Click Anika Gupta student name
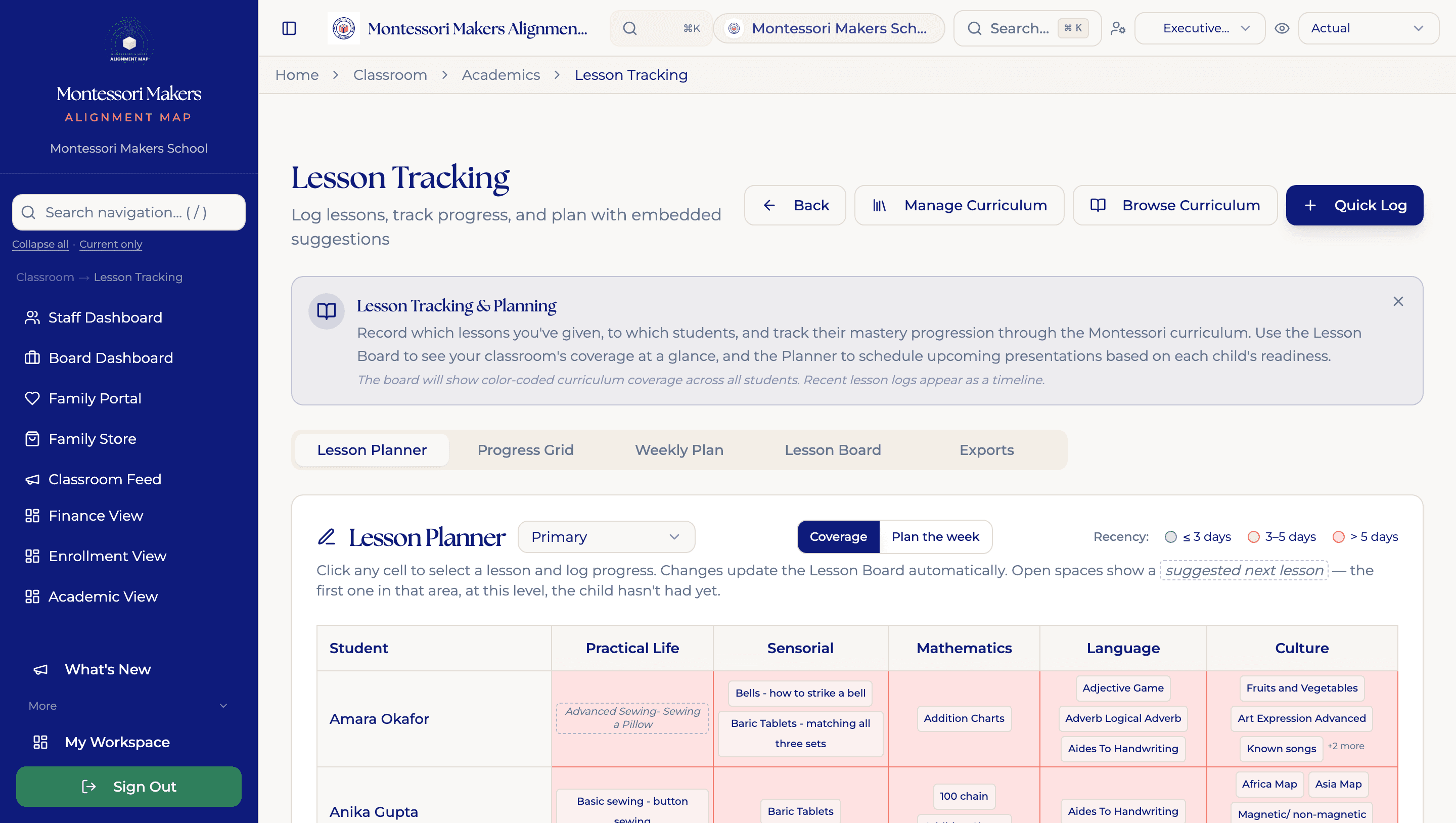The image size is (1456, 823). 374,812
